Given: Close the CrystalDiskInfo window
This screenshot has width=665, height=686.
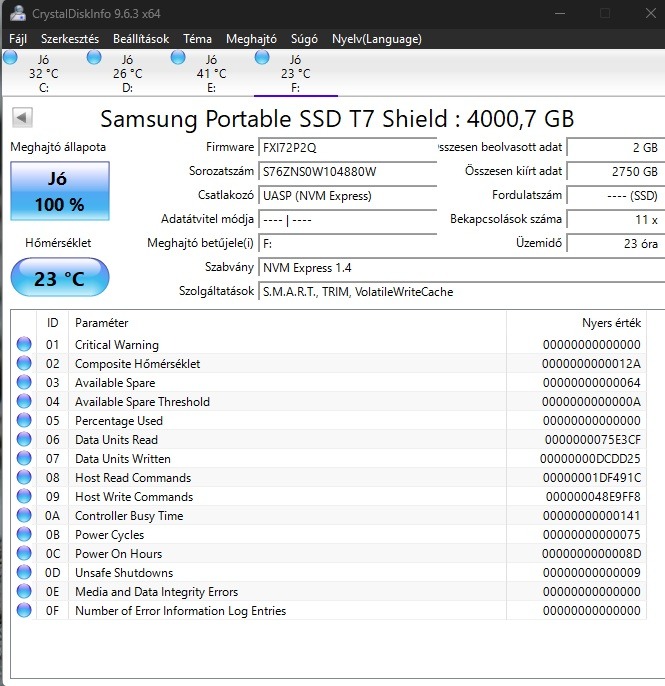Looking at the screenshot, I should pyautogui.click(x=651, y=14).
